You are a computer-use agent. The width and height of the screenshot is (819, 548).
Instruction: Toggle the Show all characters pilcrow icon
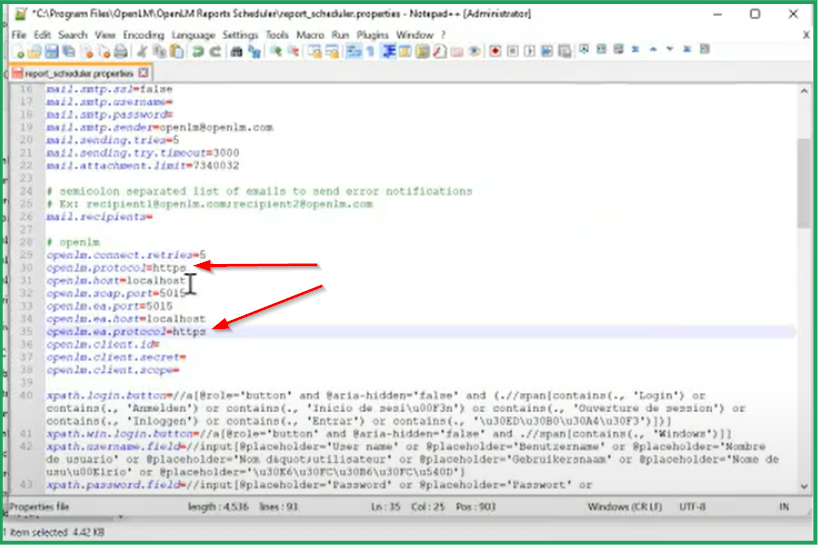(x=370, y=51)
